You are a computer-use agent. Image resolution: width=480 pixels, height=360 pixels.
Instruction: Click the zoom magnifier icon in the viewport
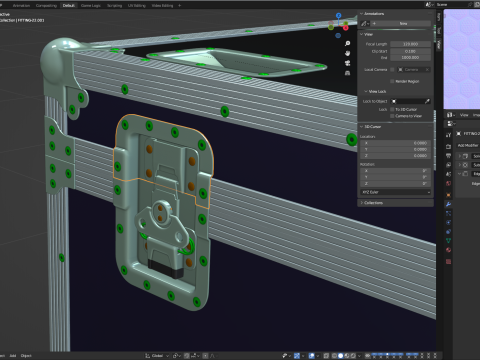tap(347, 43)
